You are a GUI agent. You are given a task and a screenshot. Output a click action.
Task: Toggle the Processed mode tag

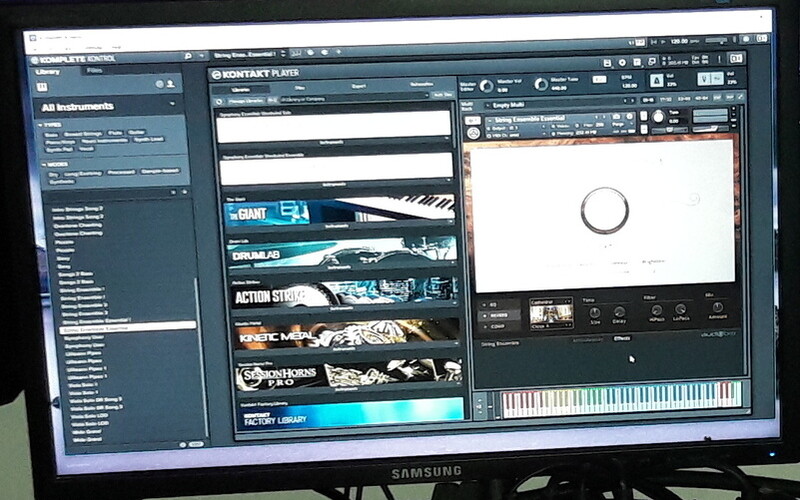(121, 172)
